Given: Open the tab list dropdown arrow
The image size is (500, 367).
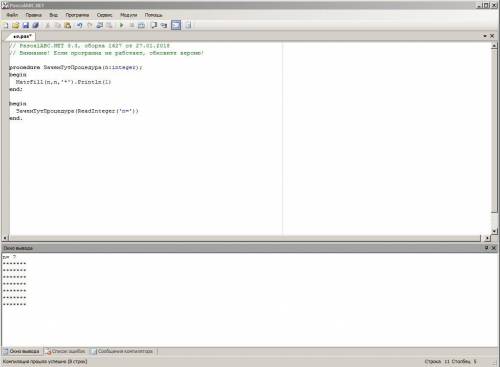Looking at the screenshot, I should tap(485, 36).
